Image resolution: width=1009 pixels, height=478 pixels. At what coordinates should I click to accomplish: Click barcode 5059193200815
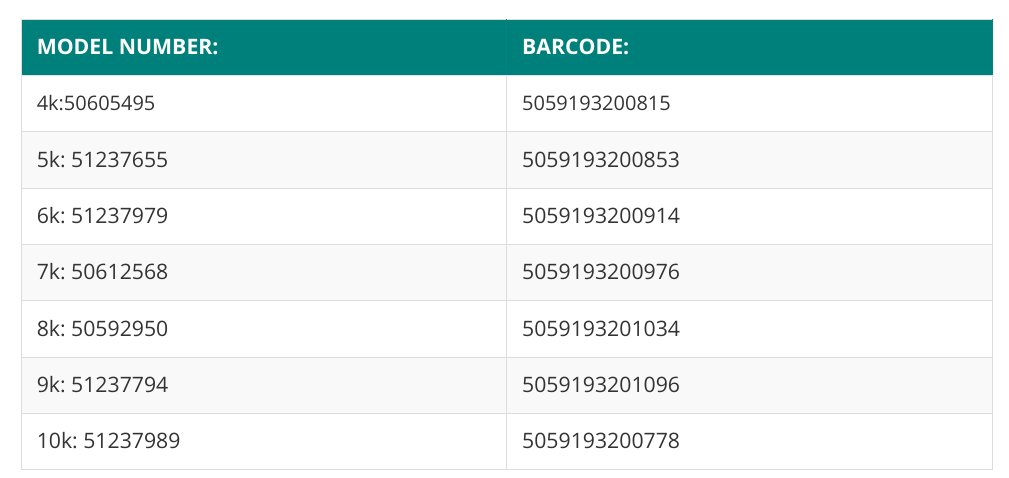coord(596,103)
